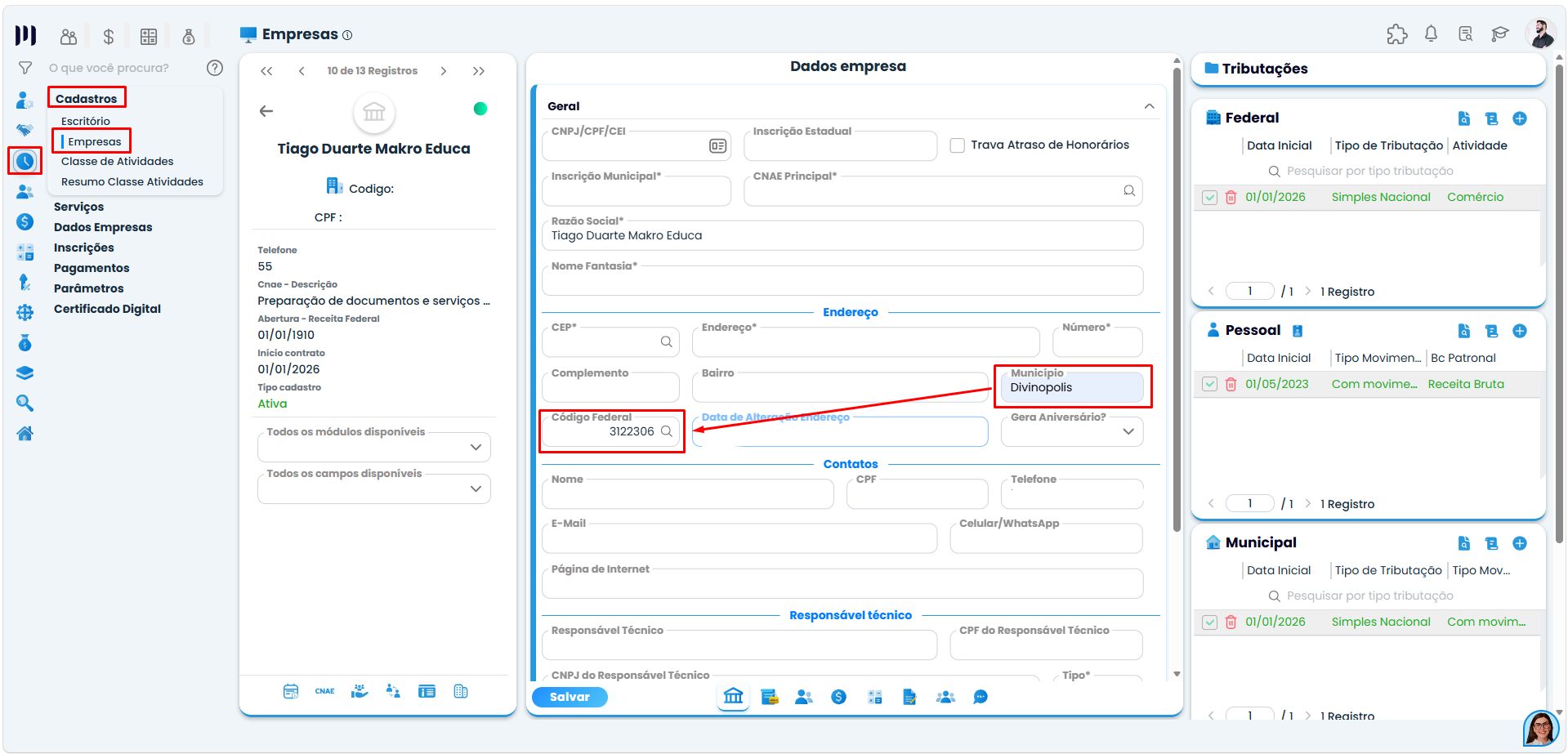Click the graduation cap icon
1568x754 pixels.
coord(1499,33)
